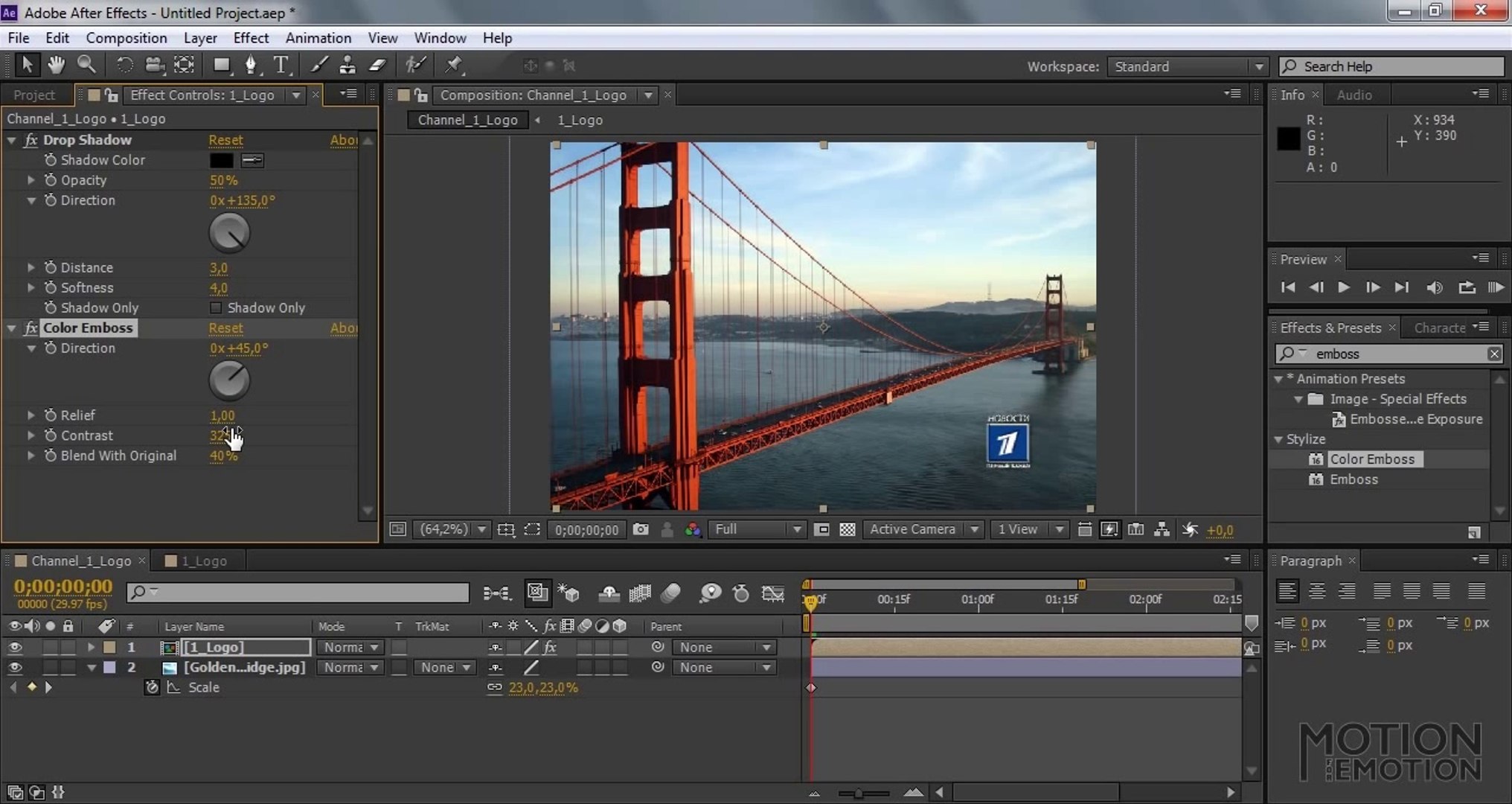
Task: Select Emboss effect in Stylize list
Action: [x=1354, y=479]
